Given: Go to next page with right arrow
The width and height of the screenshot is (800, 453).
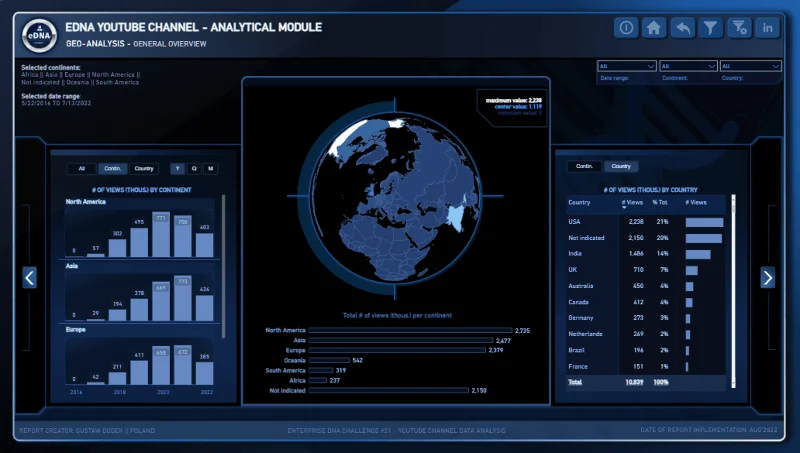Looking at the screenshot, I should pos(767,278).
